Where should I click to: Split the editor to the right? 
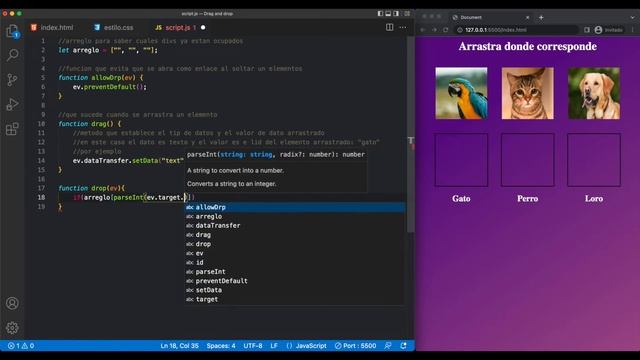pos(390,27)
